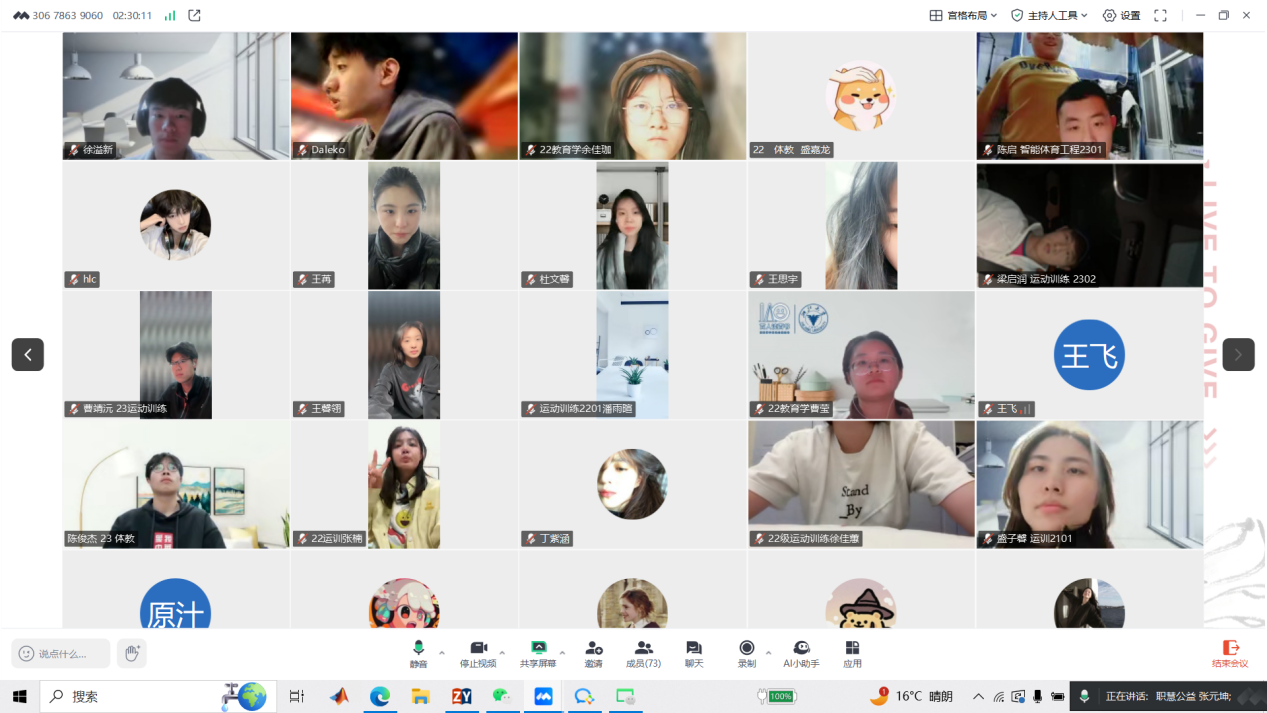Open the 主持人工具 host tools menu
1267x713 pixels.
[1049, 15]
